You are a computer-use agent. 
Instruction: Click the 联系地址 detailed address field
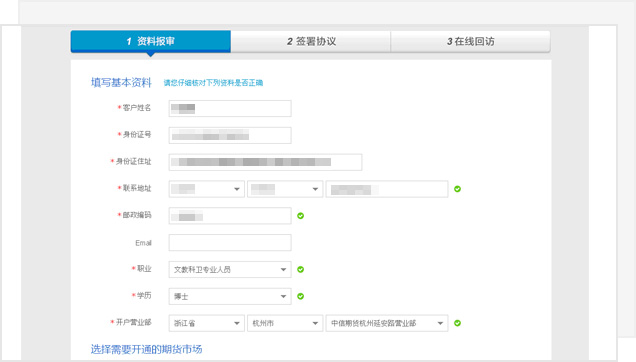[387, 189]
